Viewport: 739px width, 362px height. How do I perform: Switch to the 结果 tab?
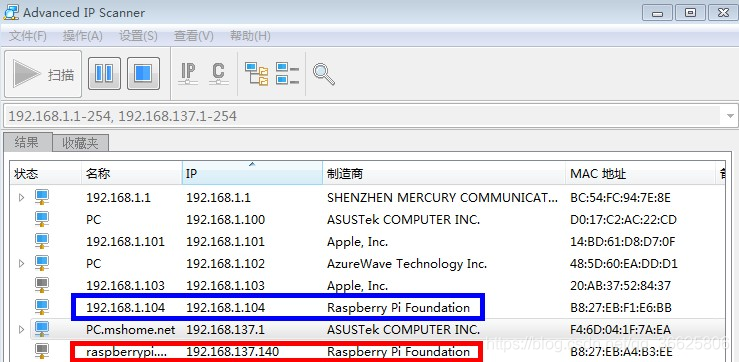[x=27, y=142]
